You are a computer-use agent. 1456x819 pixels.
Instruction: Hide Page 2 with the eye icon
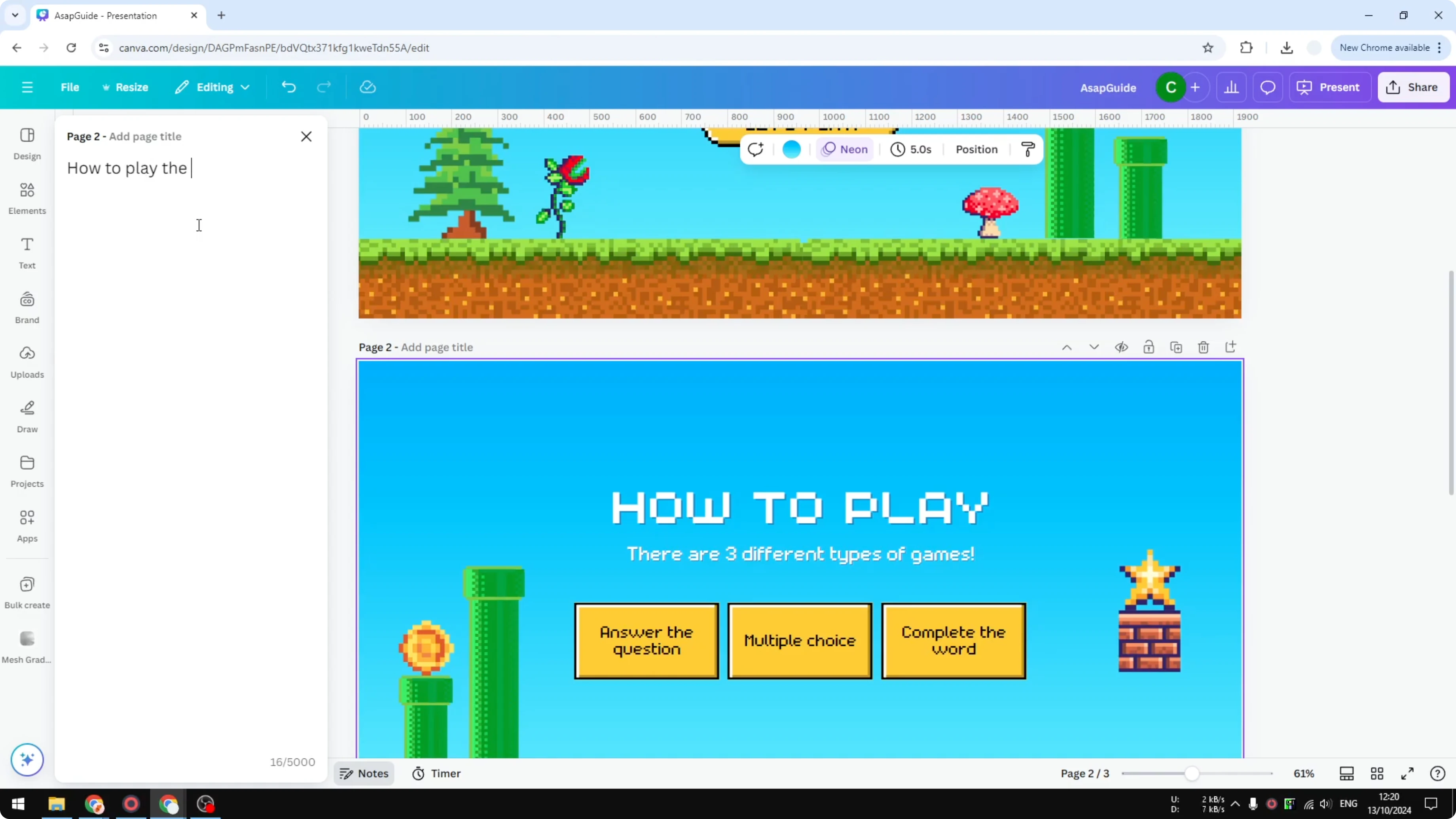click(x=1121, y=347)
